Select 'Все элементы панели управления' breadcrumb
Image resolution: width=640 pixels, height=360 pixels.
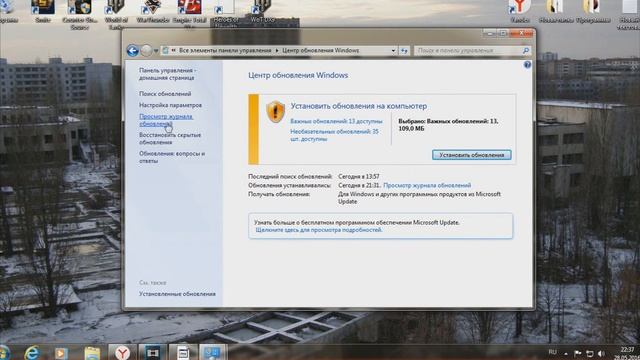225,51
